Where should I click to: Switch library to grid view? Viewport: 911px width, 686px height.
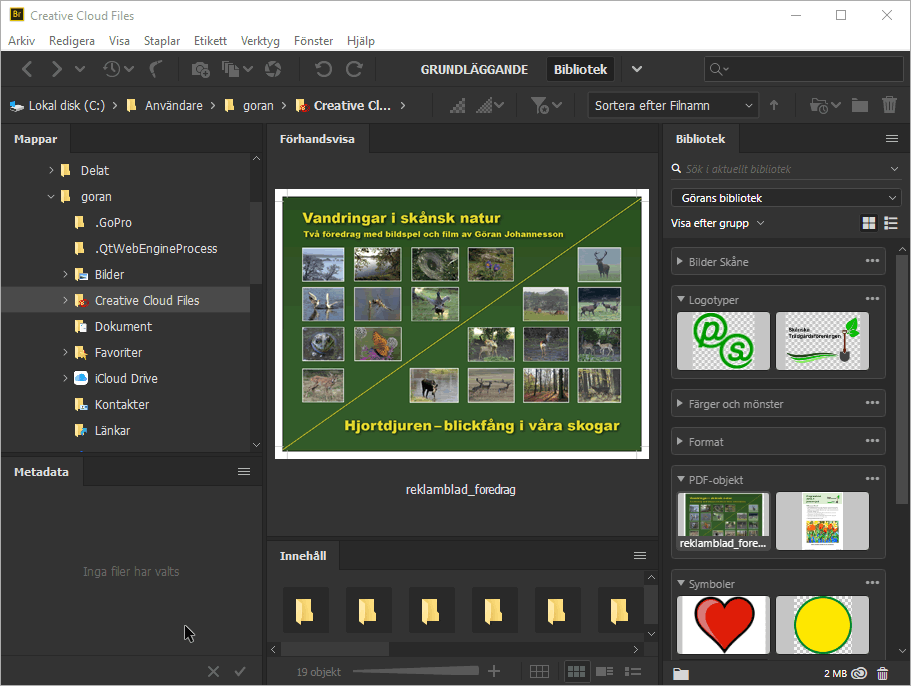point(869,223)
